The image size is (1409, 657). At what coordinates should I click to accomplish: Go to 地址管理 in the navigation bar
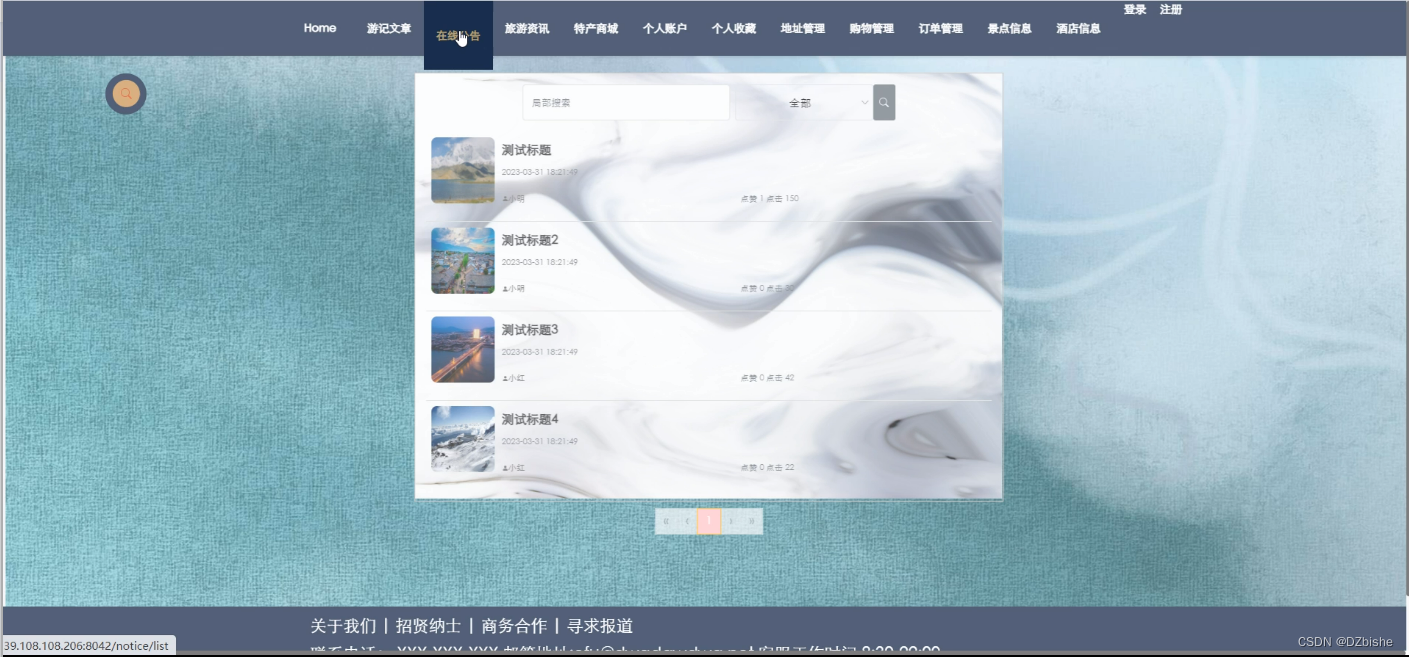(x=803, y=29)
